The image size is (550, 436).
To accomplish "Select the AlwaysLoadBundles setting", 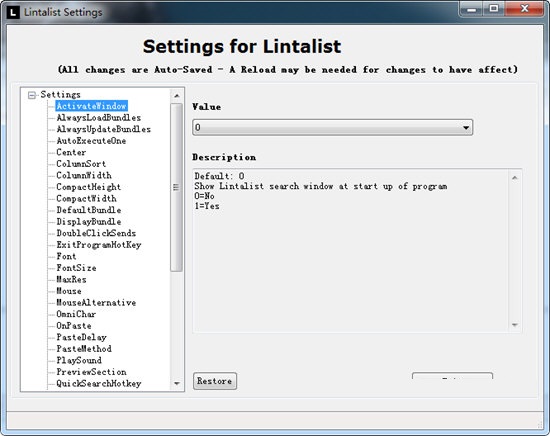I will point(99,118).
